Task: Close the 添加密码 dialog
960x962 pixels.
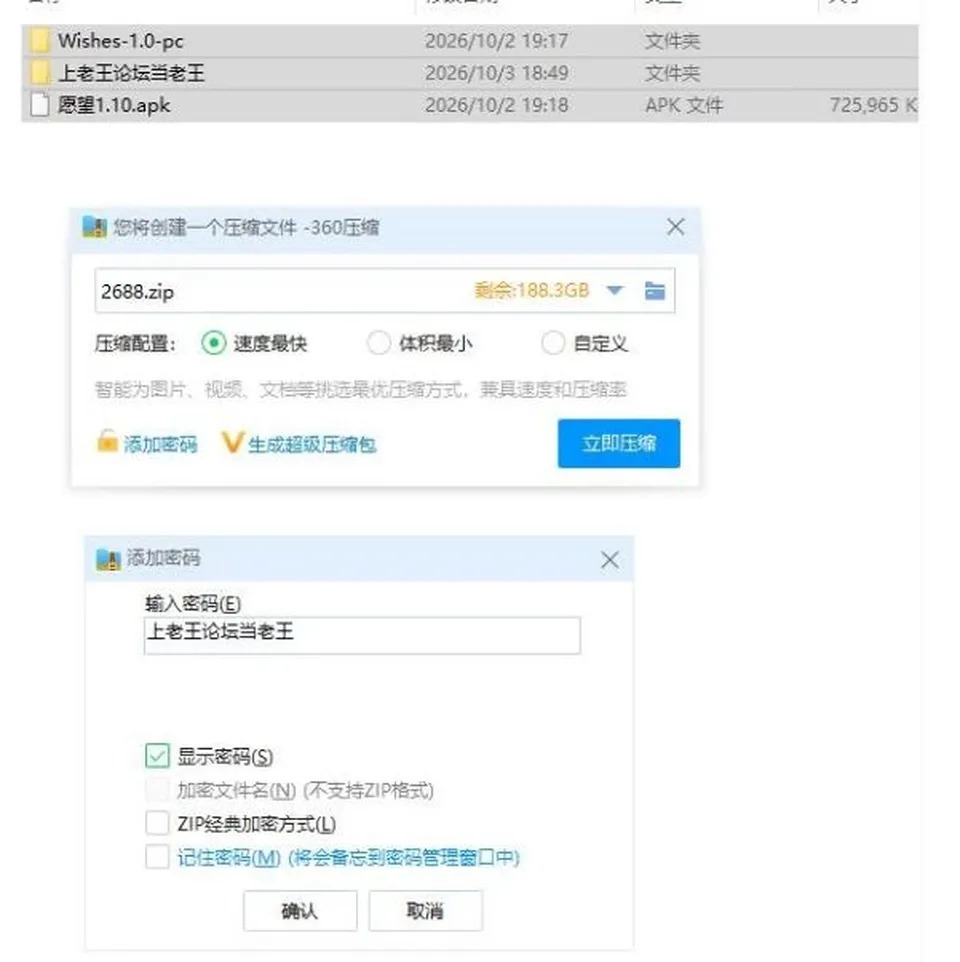Action: click(x=610, y=560)
